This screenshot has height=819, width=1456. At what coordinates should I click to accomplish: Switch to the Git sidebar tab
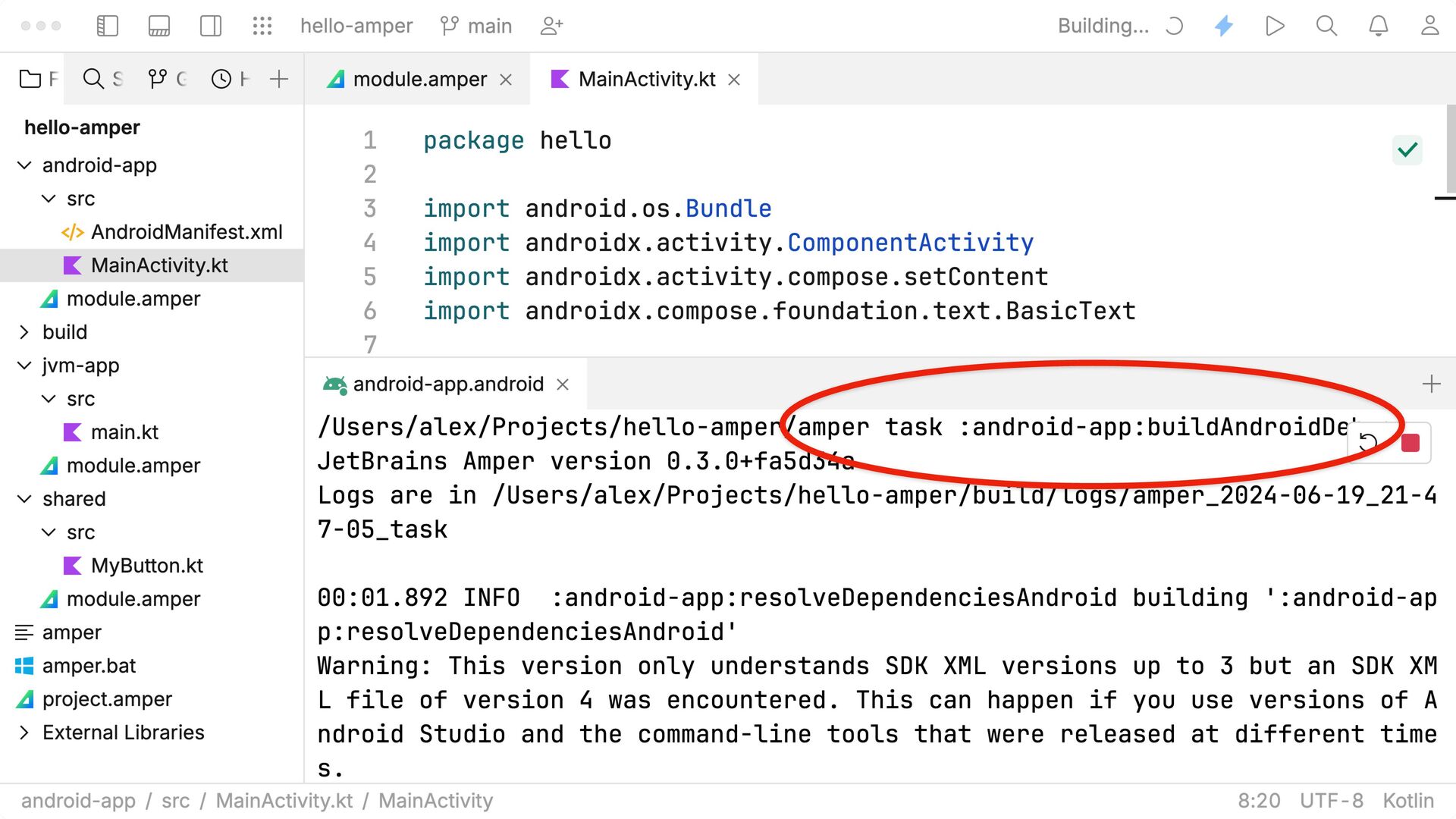[168, 79]
